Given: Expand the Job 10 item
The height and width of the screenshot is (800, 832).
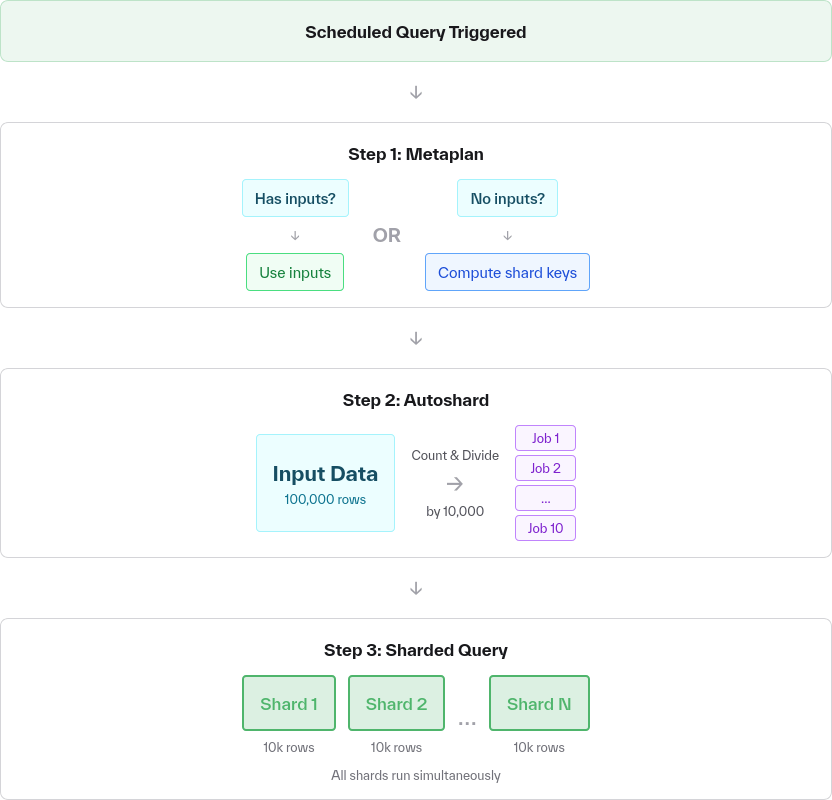Looking at the screenshot, I should click(x=545, y=528).
